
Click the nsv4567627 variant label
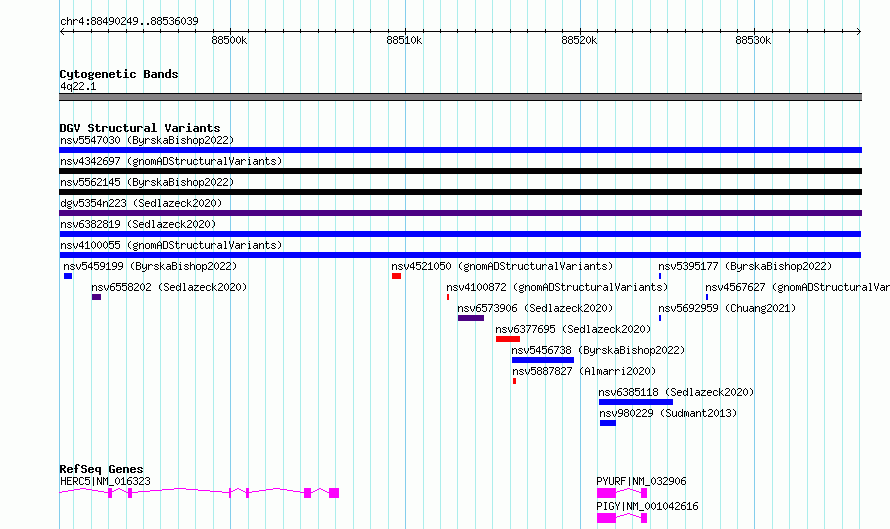[797, 287]
